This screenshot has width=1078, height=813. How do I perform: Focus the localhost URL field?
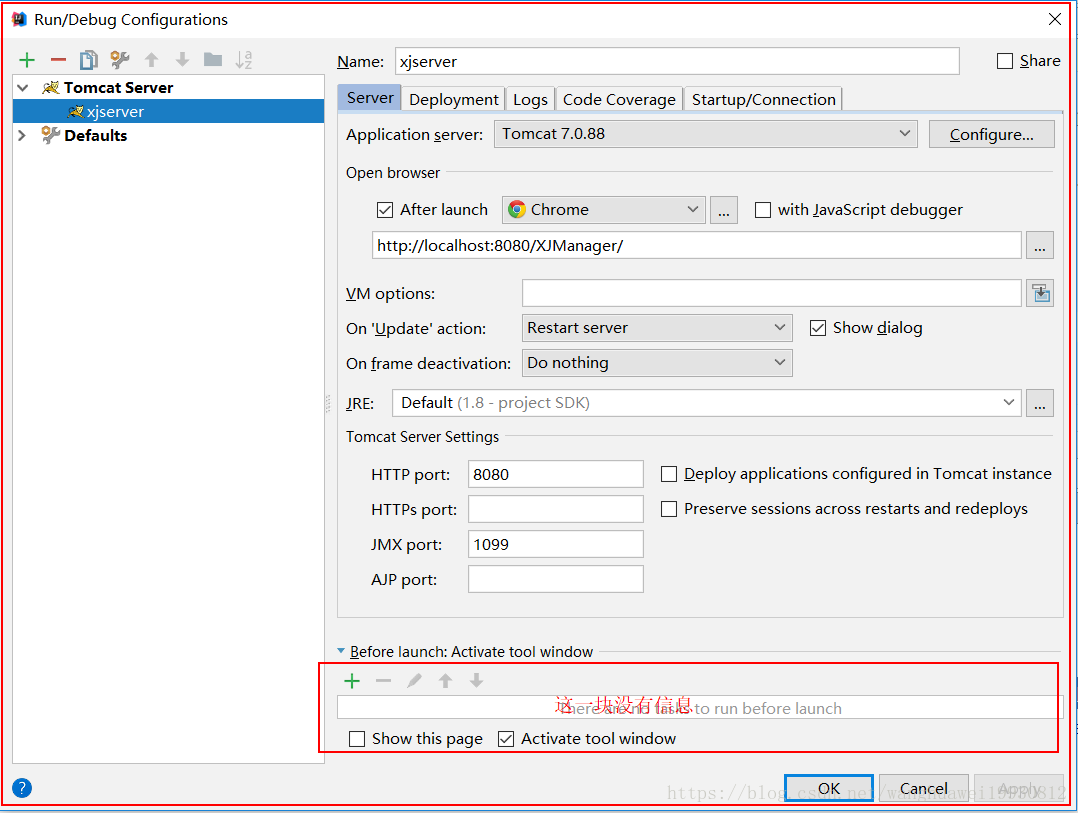pyautogui.click(x=696, y=245)
